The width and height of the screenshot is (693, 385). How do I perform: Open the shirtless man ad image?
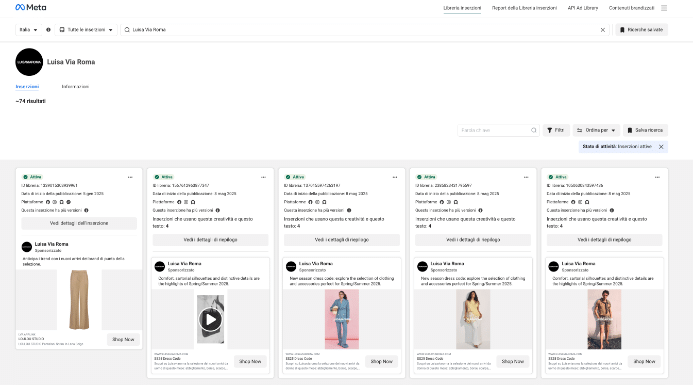(604, 319)
